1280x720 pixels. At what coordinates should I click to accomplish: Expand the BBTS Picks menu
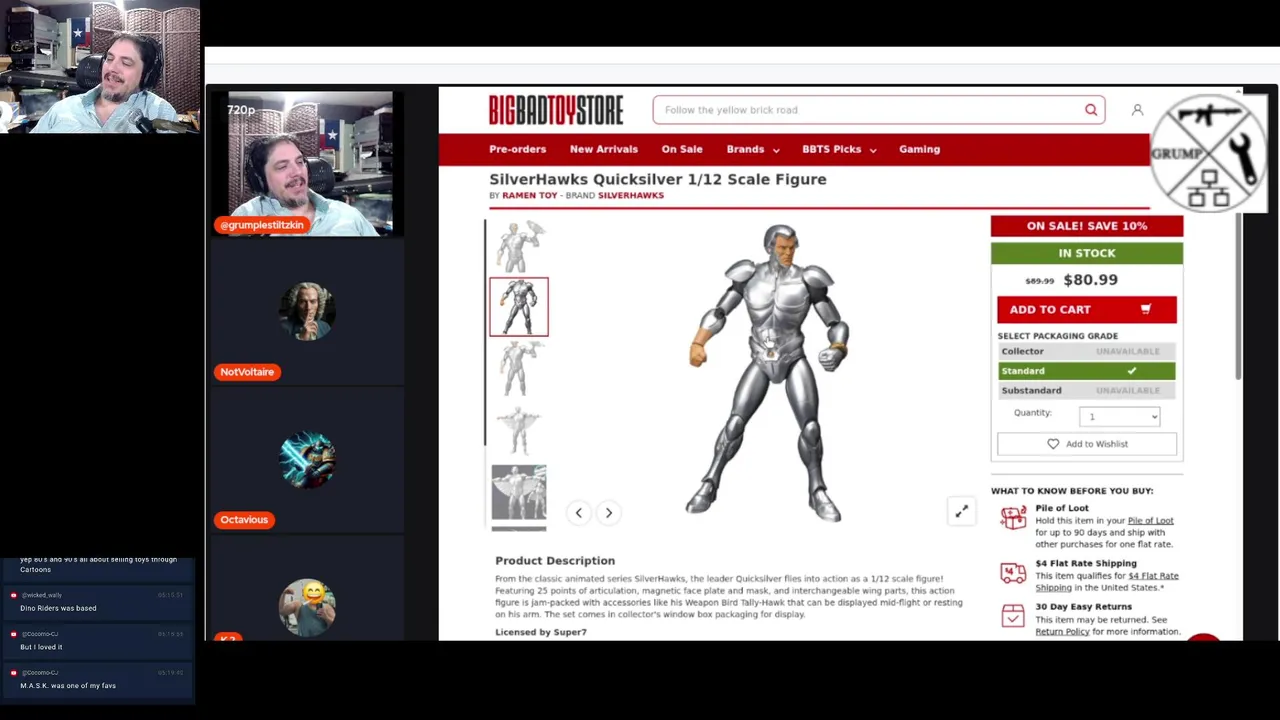[x=839, y=149]
